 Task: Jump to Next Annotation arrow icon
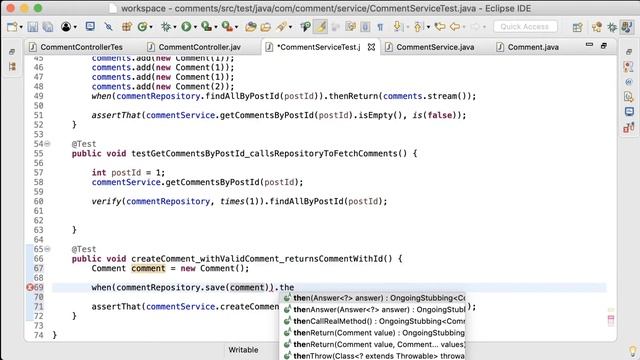(397, 27)
